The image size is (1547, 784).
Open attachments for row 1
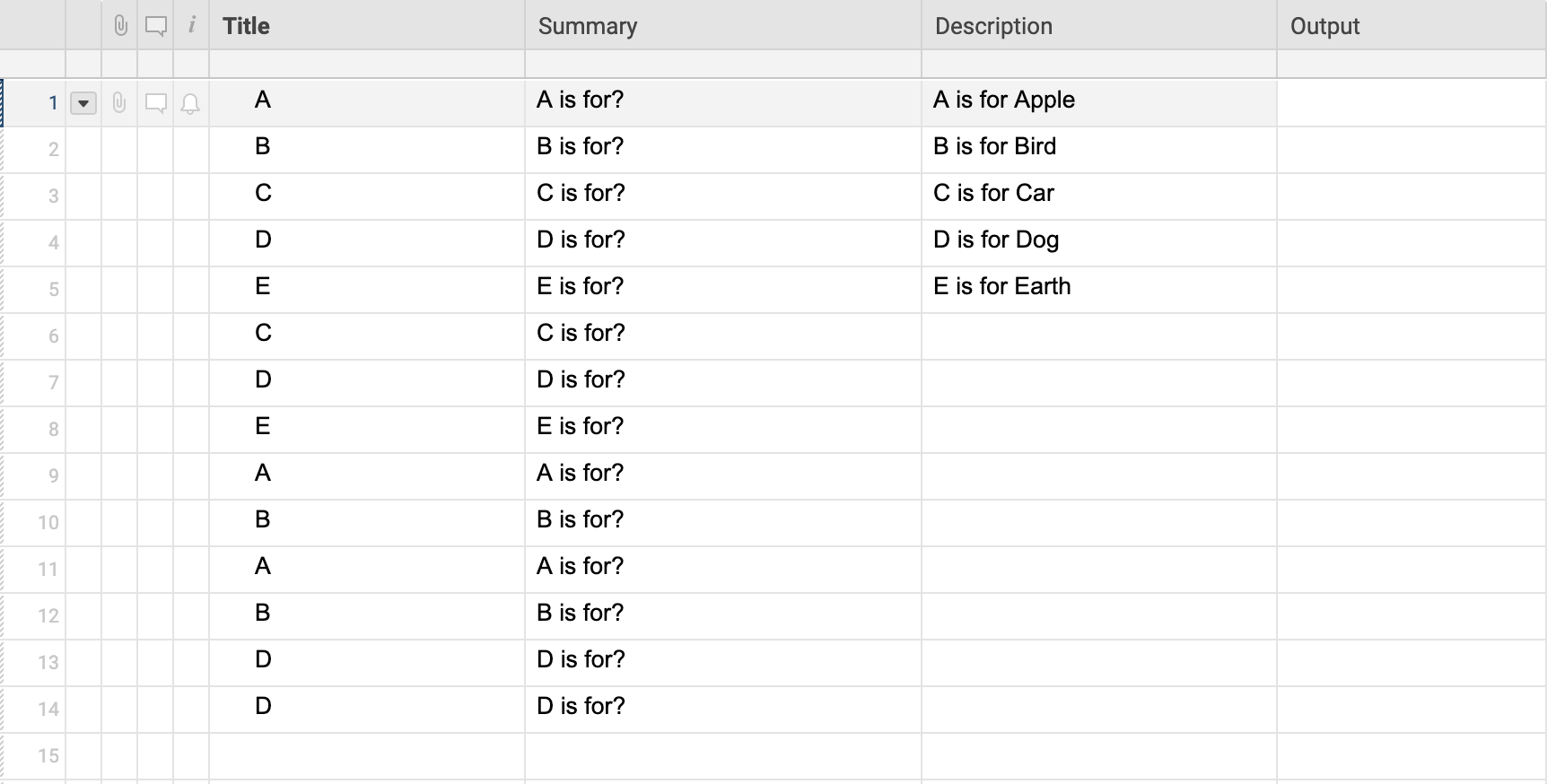119,103
